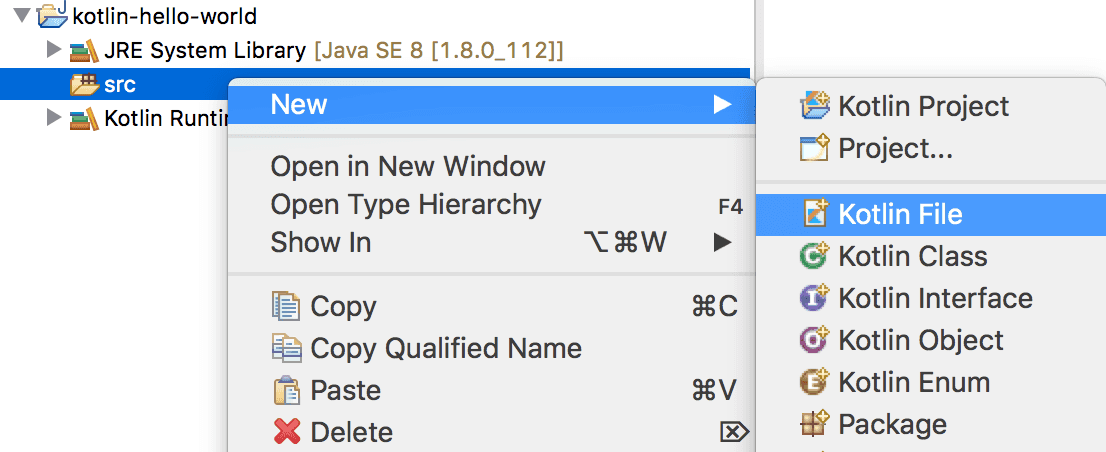Click the Kotlin Interface icon

coord(815,298)
